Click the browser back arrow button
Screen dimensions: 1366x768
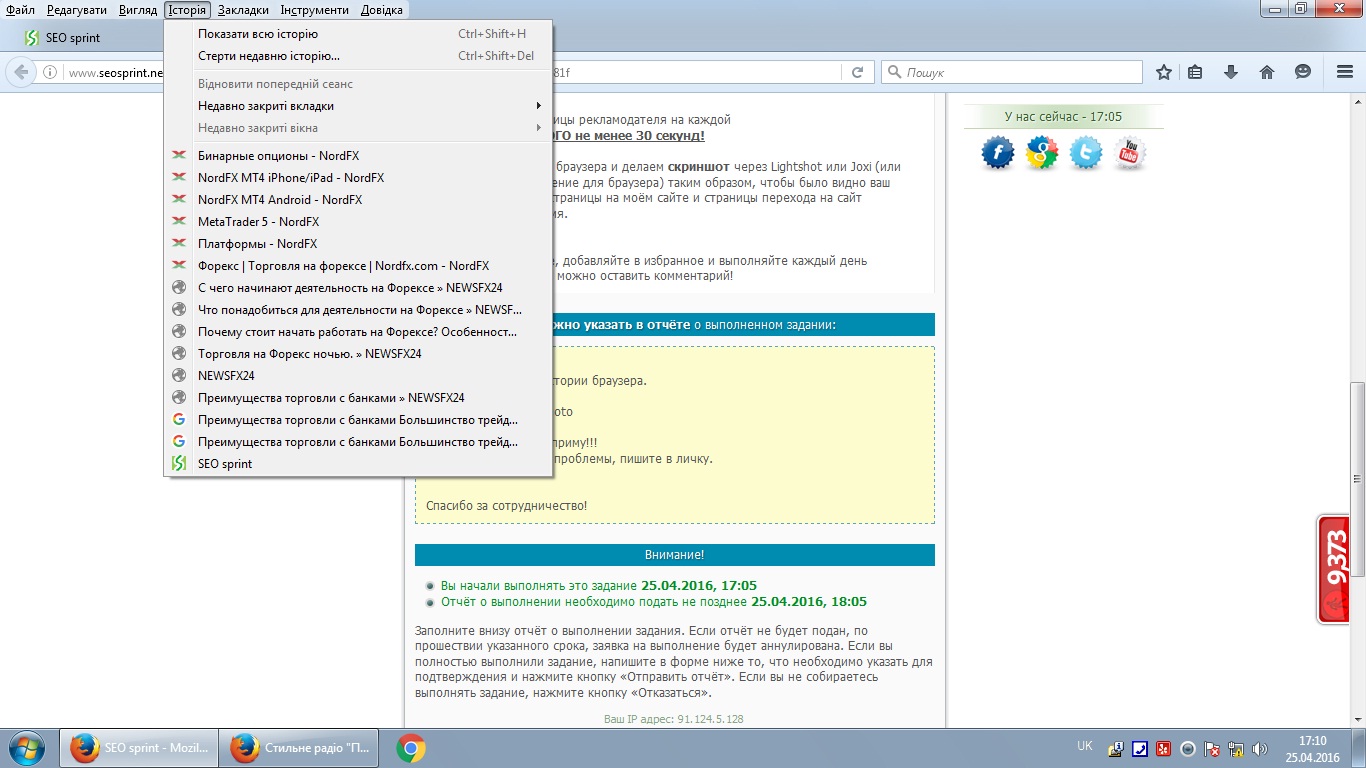(x=21, y=73)
